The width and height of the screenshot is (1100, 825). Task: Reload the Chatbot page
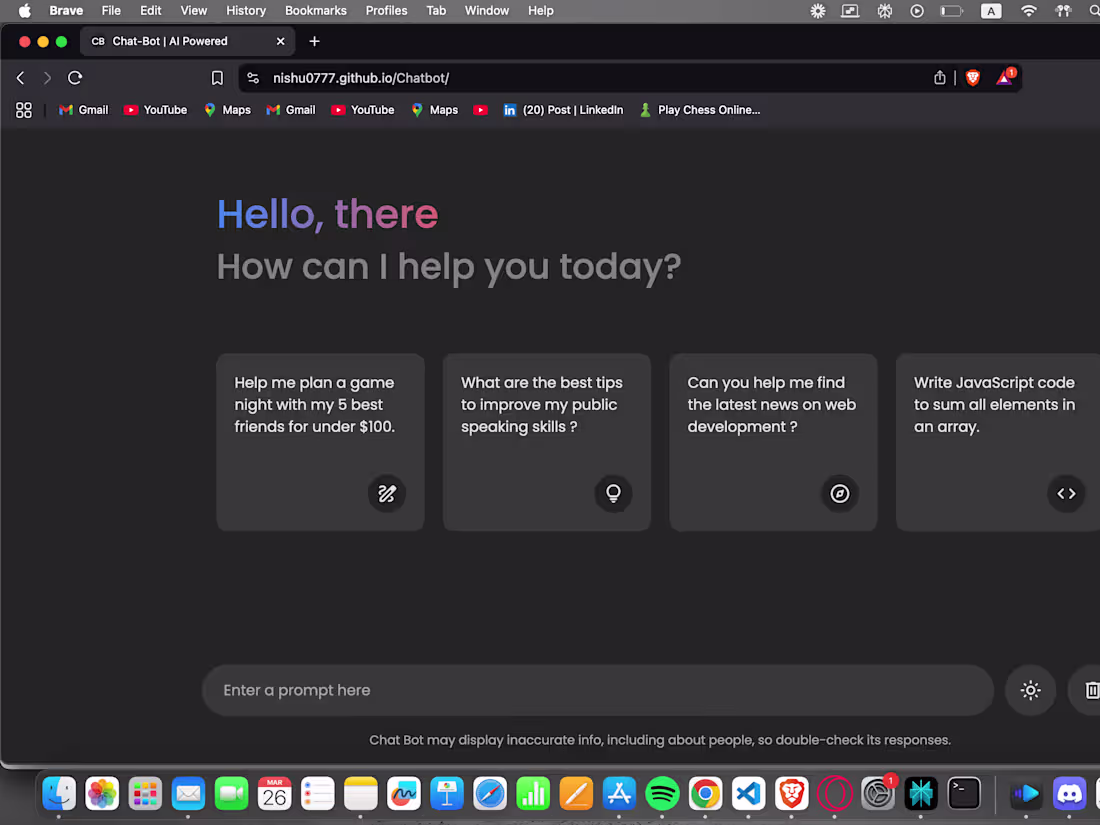[74, 77]
